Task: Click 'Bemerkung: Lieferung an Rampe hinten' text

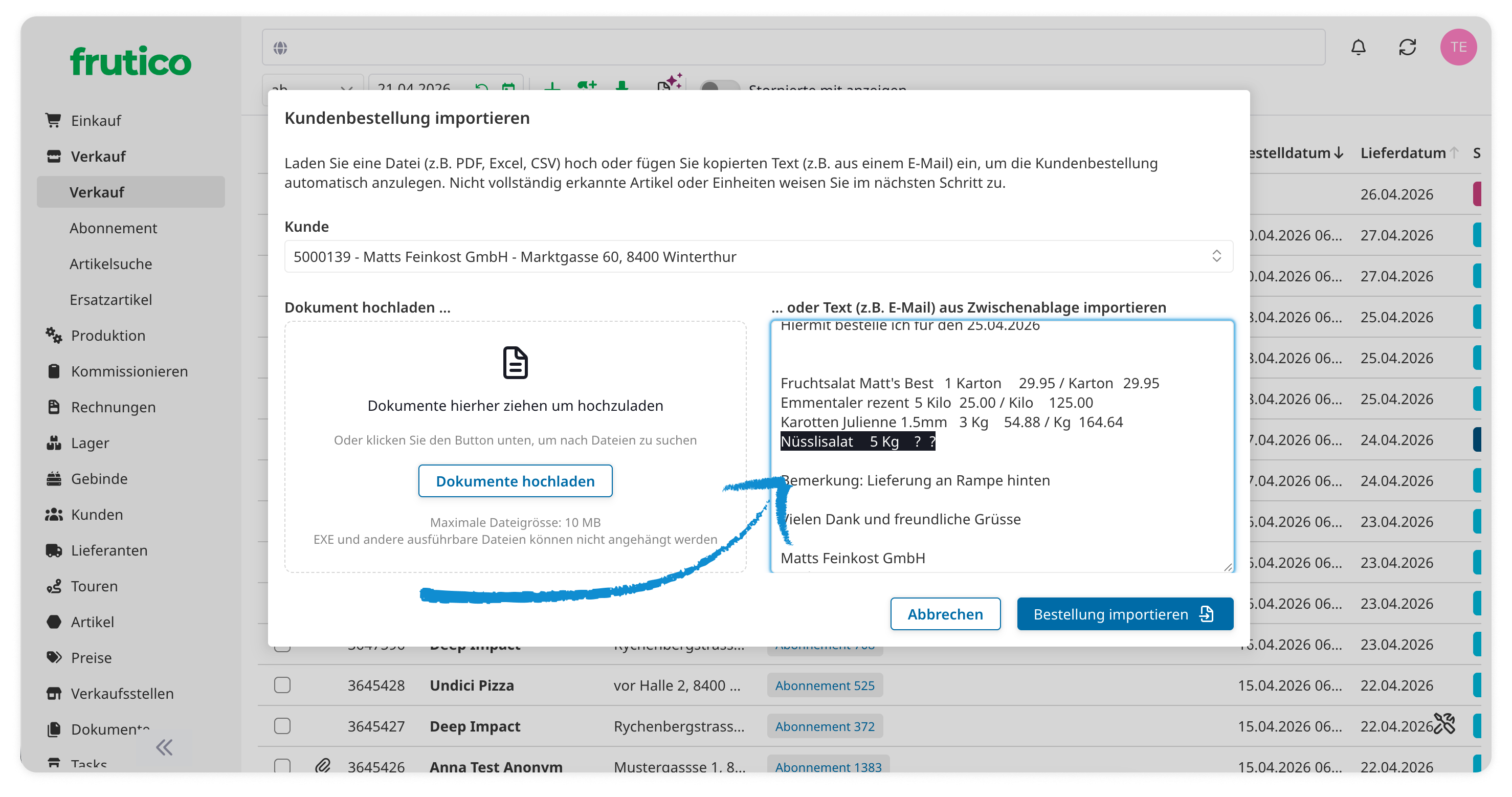Action: pyautogui.click(x=916, y=480)
